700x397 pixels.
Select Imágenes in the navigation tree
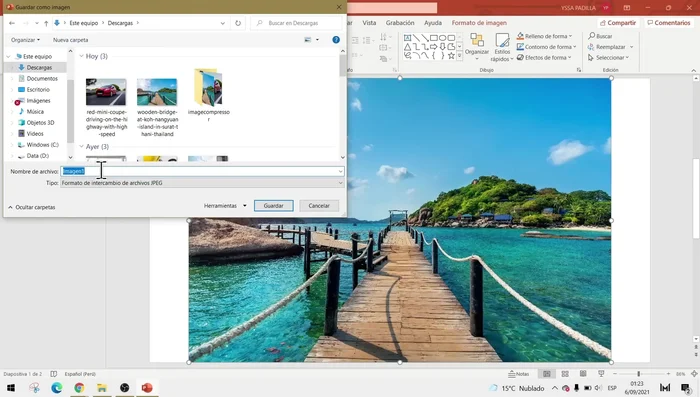pyautogui.click(x=38, y=100)
